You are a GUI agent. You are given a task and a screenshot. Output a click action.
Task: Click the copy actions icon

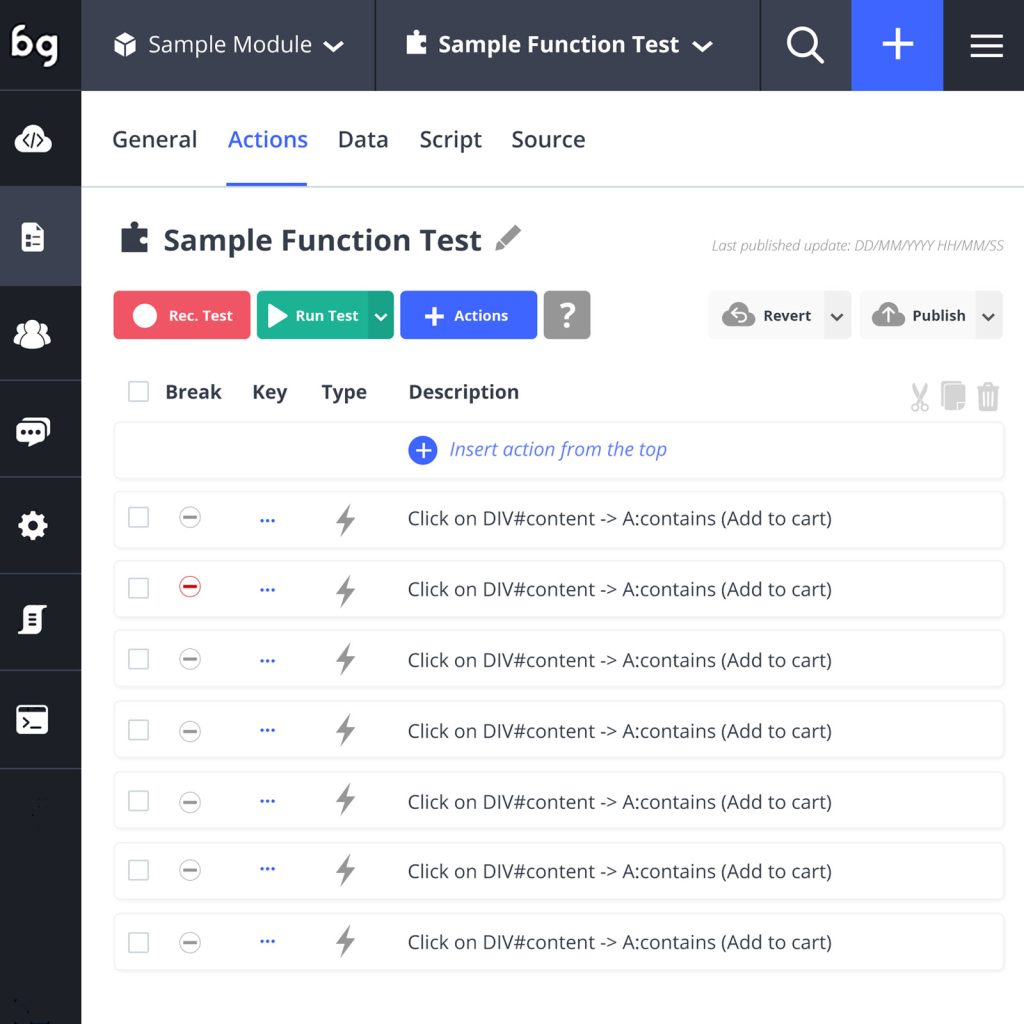pyautogui.click(x=953, y=396)
